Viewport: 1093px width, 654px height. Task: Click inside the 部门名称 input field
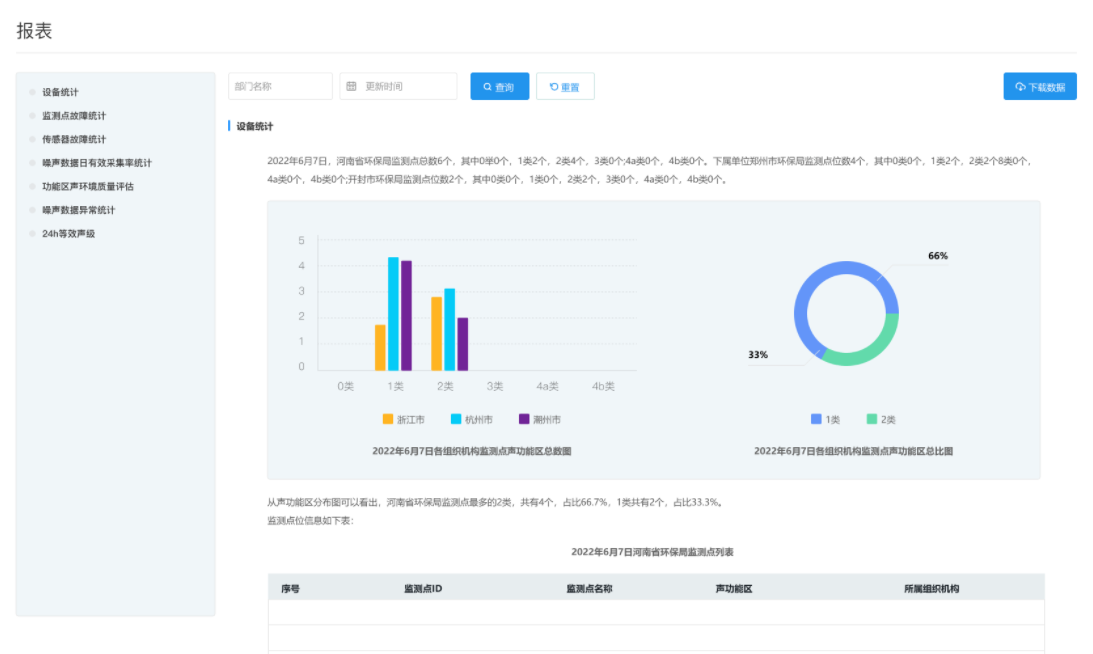click(x=280, y=86)
